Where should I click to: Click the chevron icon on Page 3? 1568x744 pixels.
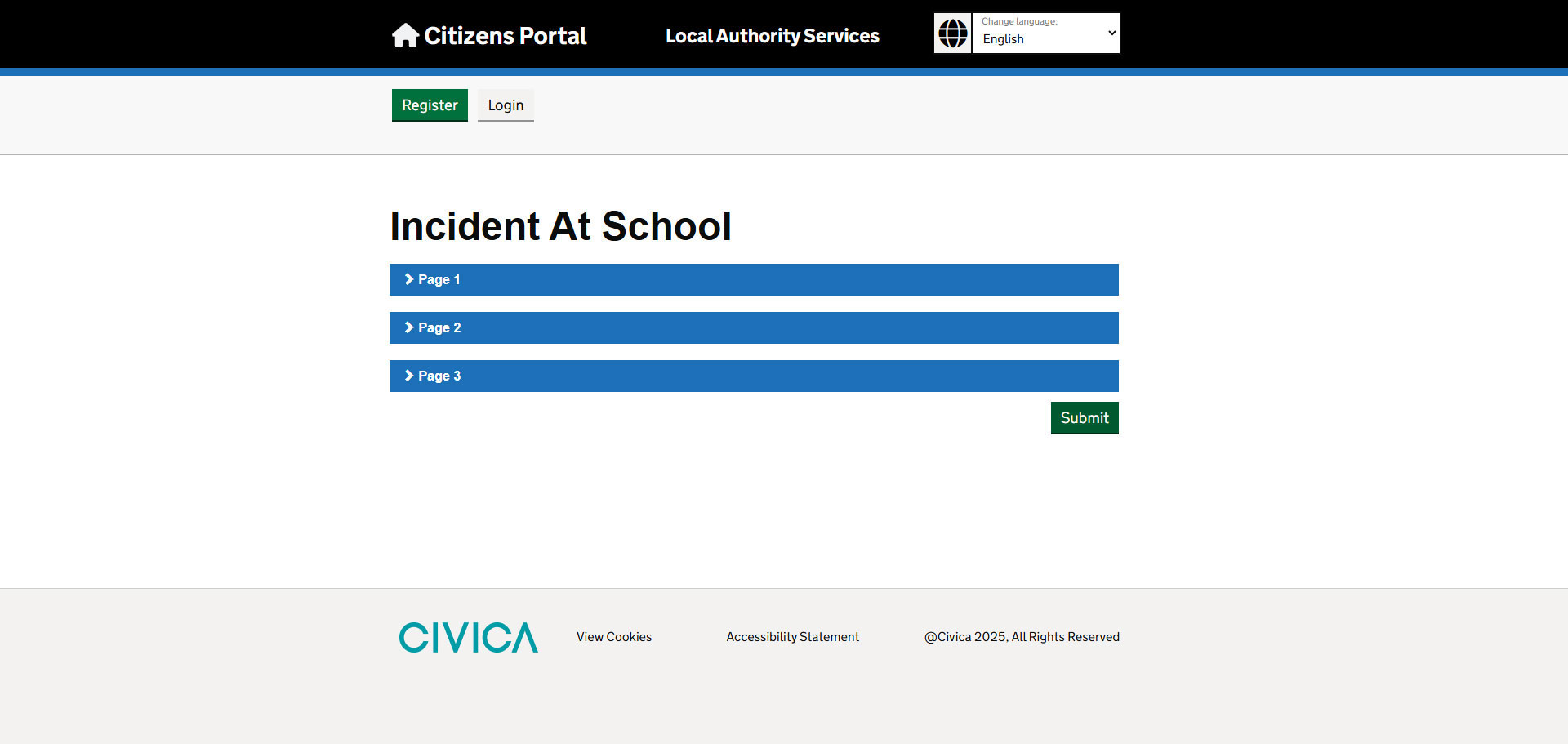click(x=408, y=375)
